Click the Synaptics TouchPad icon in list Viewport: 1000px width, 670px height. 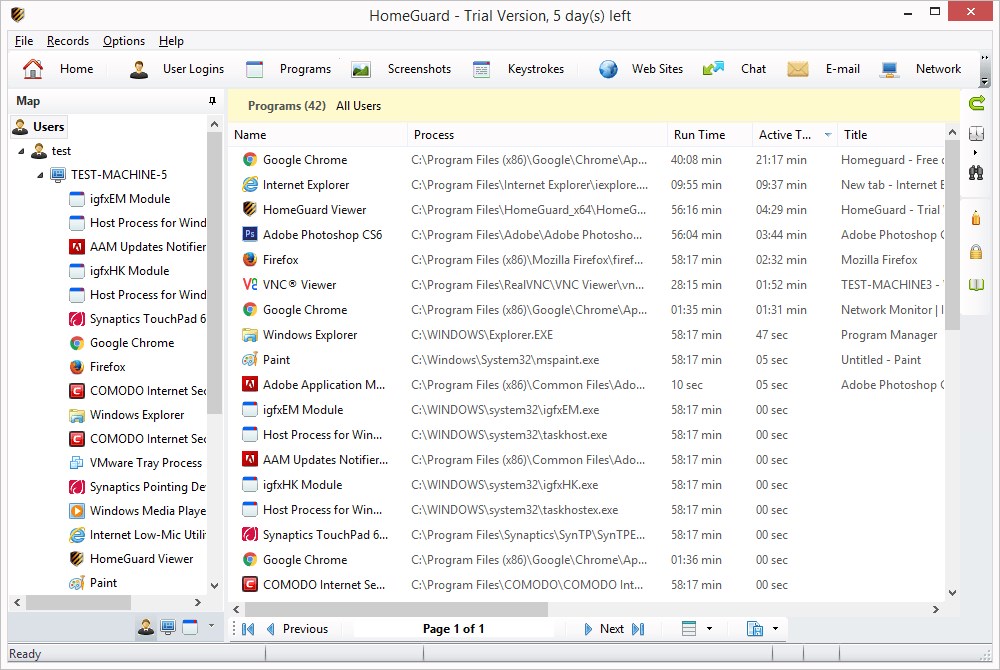point(250,535)
